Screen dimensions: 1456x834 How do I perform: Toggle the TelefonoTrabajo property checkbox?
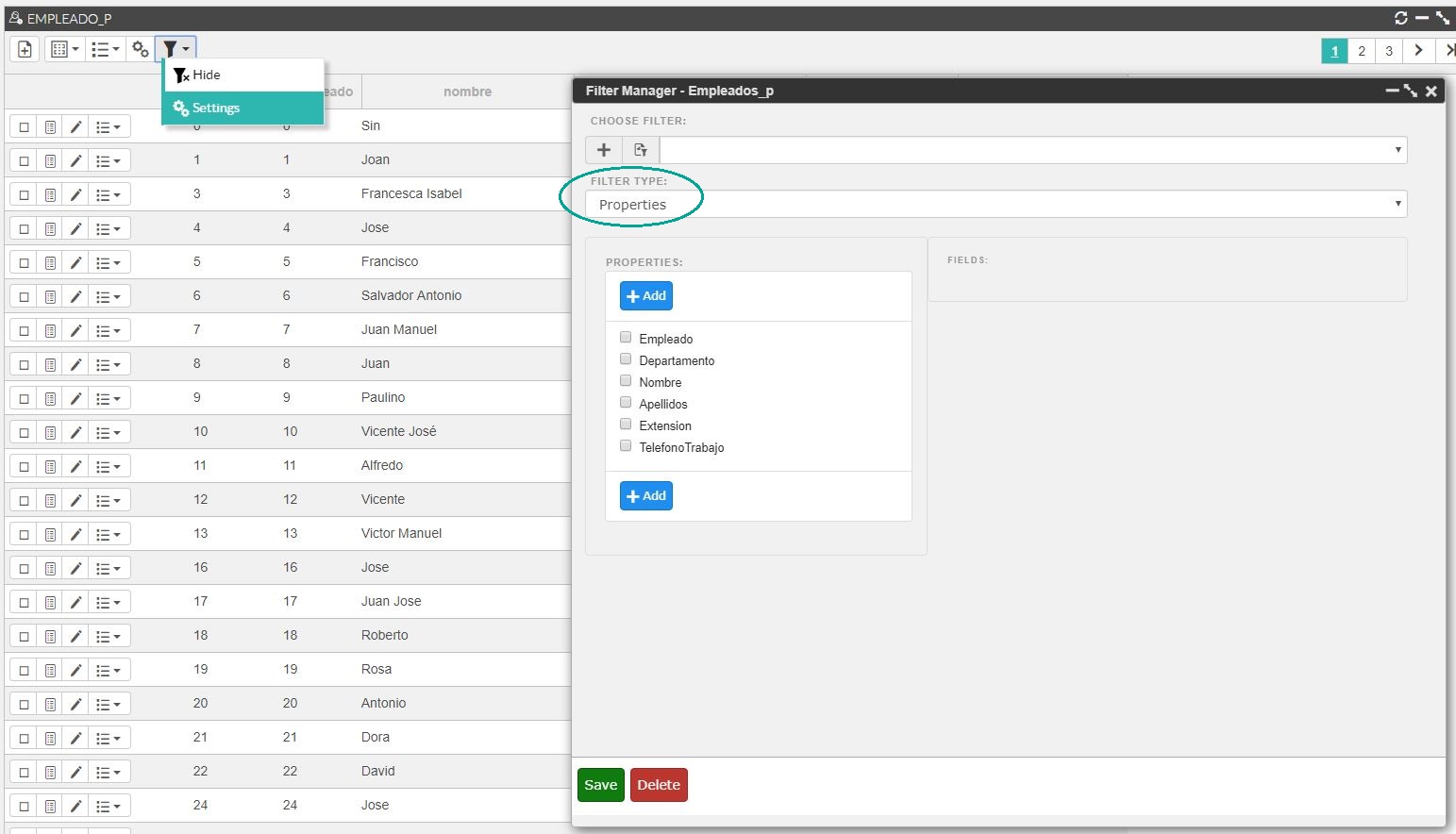click(626, 445)
